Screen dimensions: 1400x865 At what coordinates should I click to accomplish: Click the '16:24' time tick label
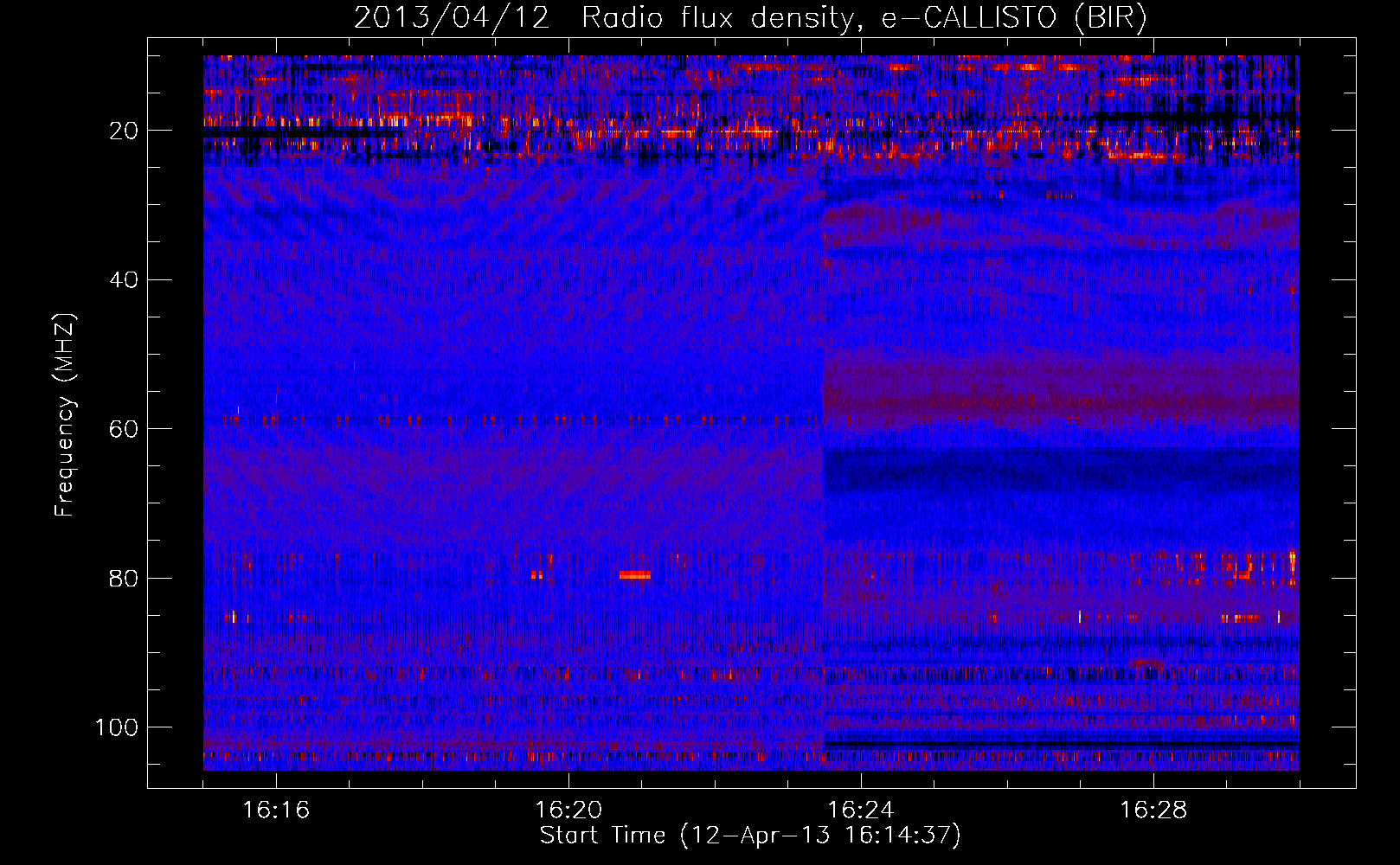coord(861,811)
